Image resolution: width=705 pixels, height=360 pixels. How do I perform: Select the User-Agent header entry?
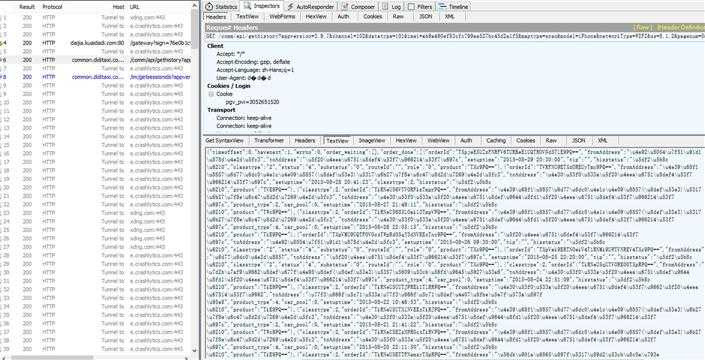pyautogui.click(x=243, y=78)
